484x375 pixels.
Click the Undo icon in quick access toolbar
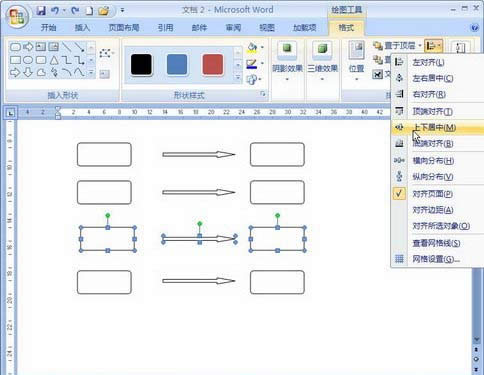pos(55,11)
